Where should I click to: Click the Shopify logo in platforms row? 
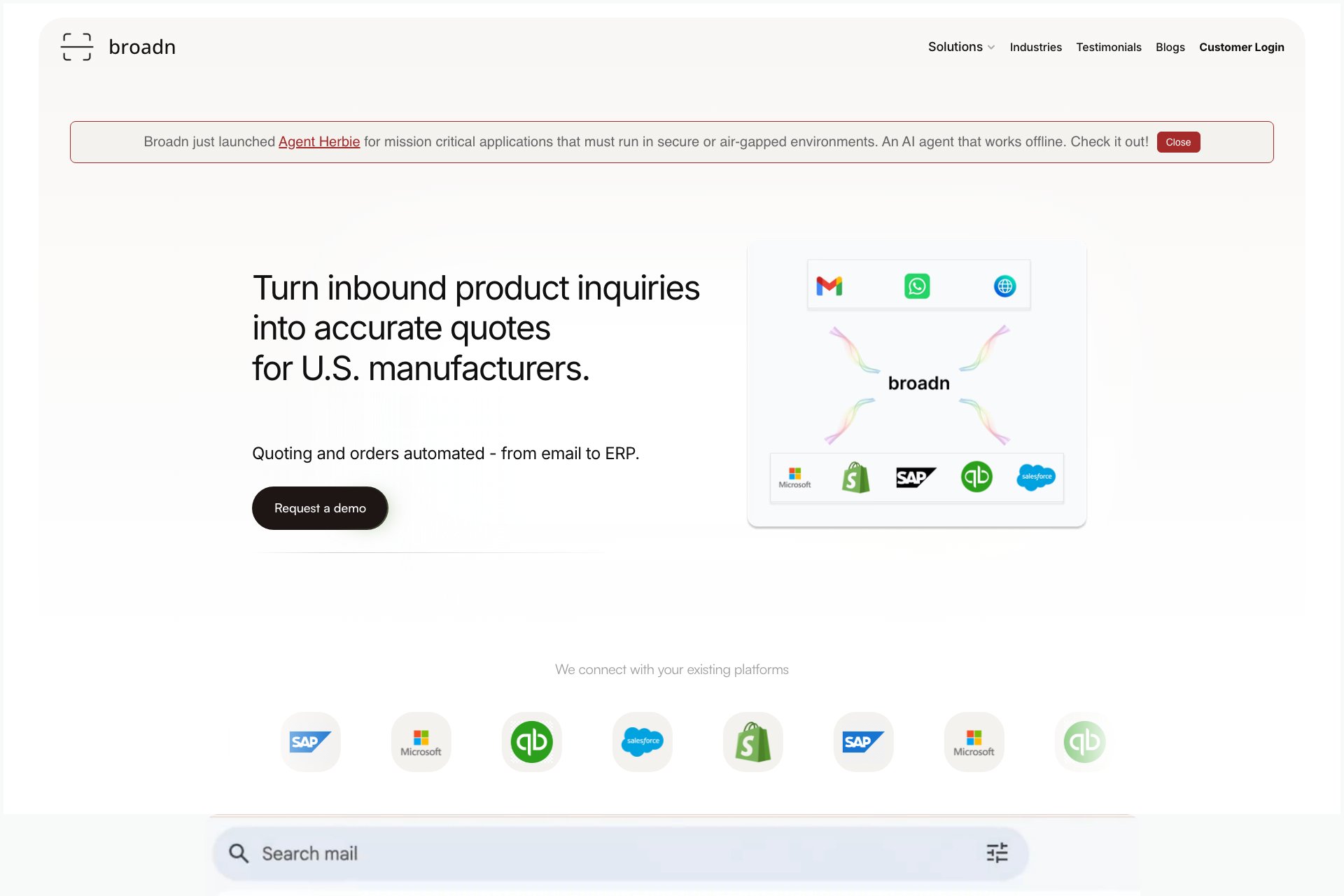click(x=753, y=742)
